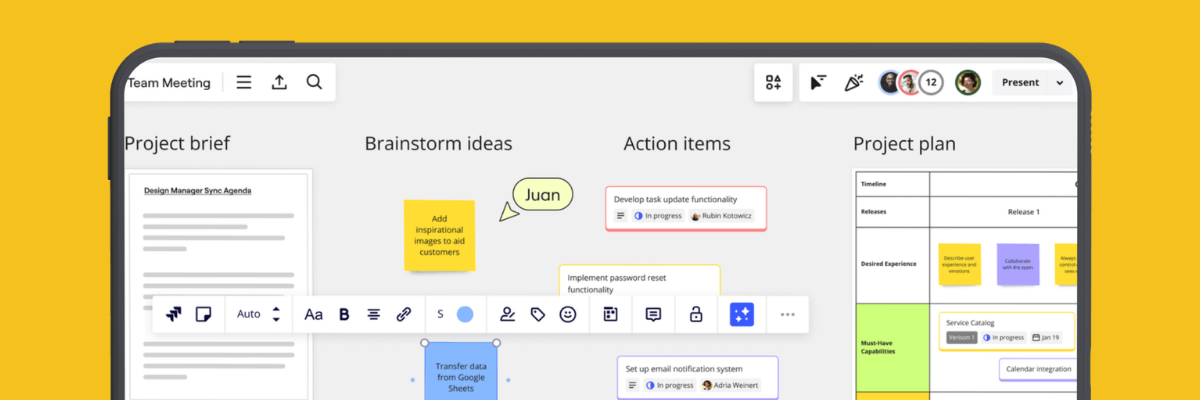Open more options three dots
This screenshot has width=1200, height=400.
pyautogui.click(x=788, y=314)
